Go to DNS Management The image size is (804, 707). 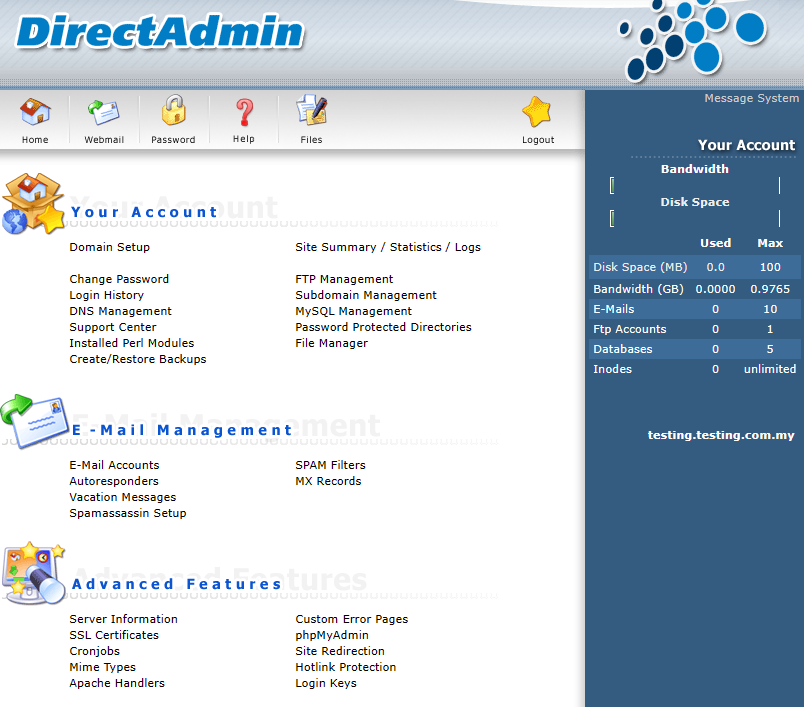pos(120,310)
